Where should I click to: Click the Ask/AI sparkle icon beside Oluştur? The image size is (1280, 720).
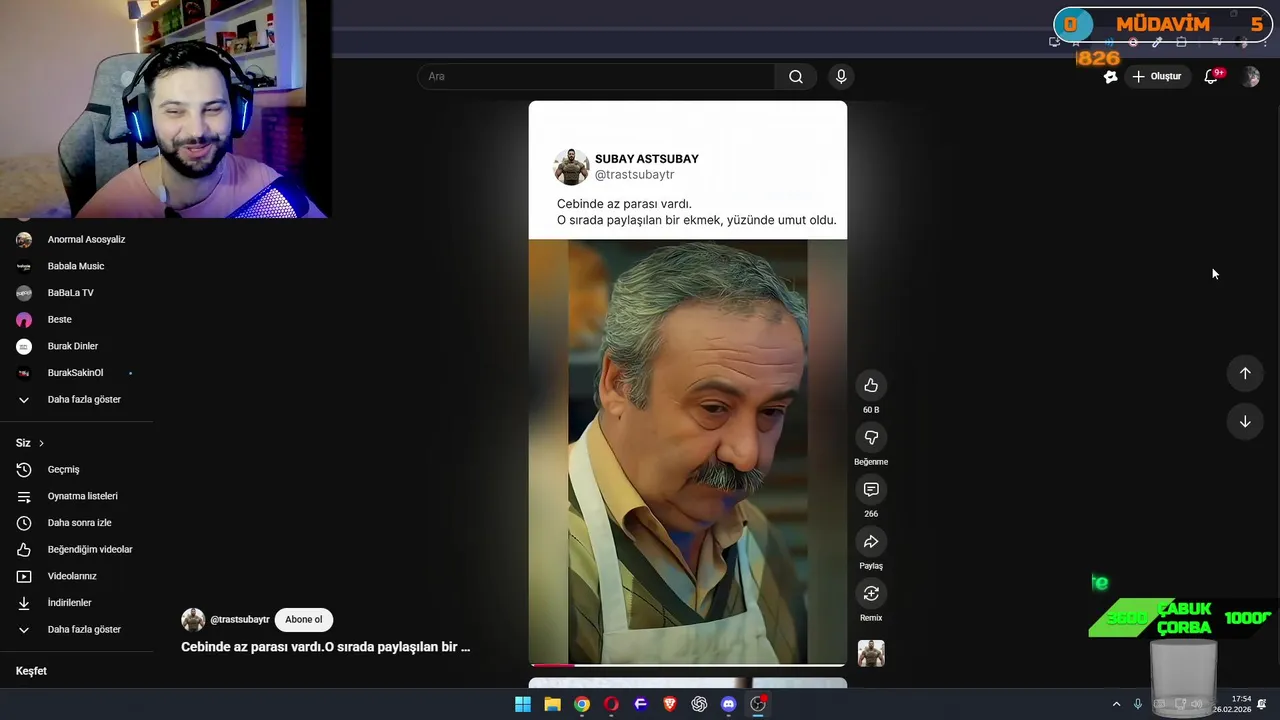click(x=1110, y=76)
